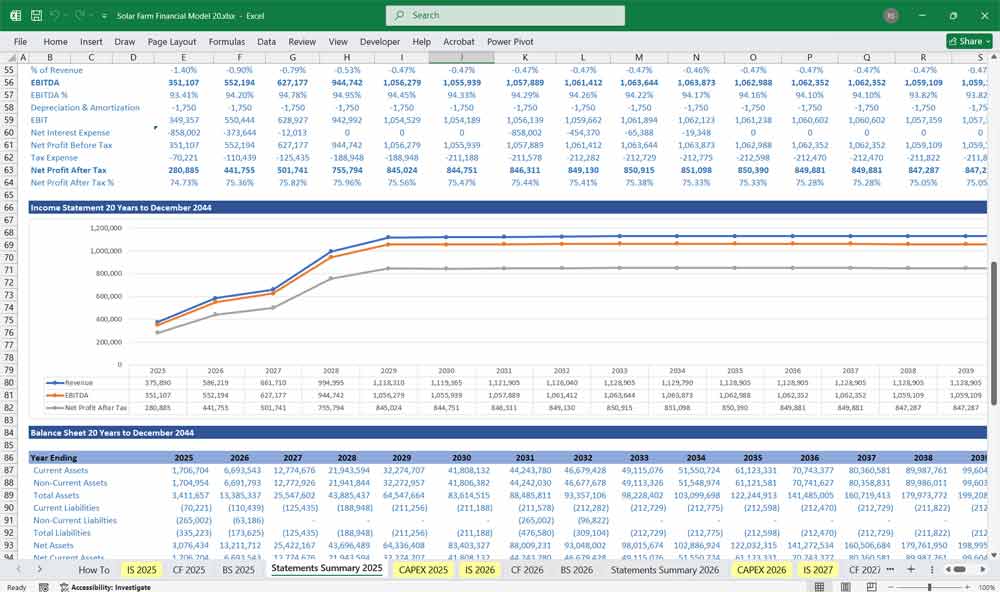Open the Power Pivot ribbon tab

tap(510, 41)
